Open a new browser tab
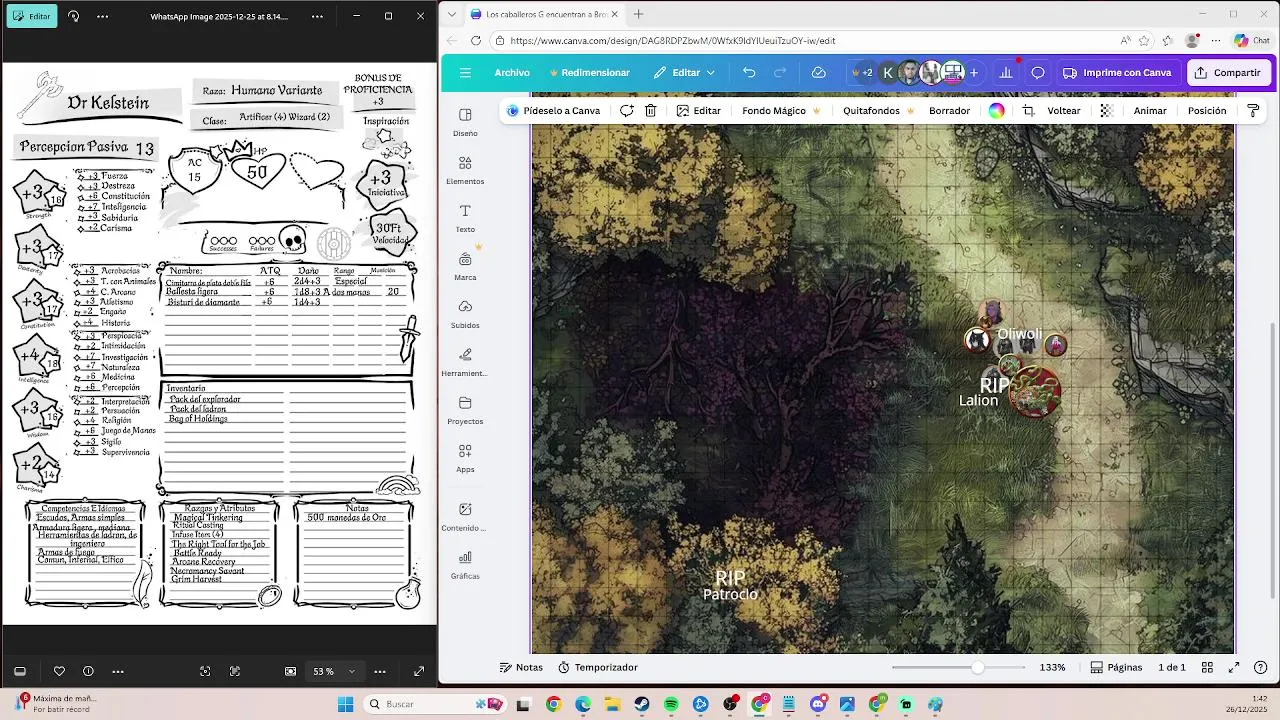 pyautogui.click(x=638, y=14)
